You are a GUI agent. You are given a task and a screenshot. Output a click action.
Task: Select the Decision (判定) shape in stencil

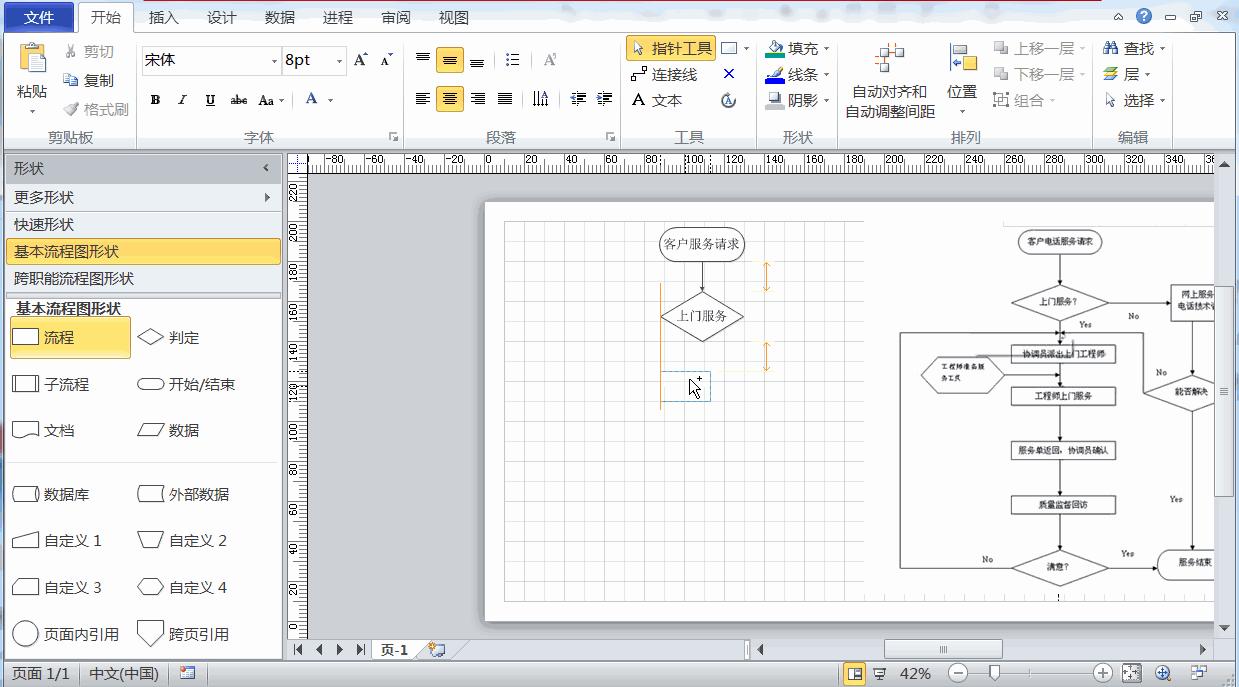coord(168,338)
